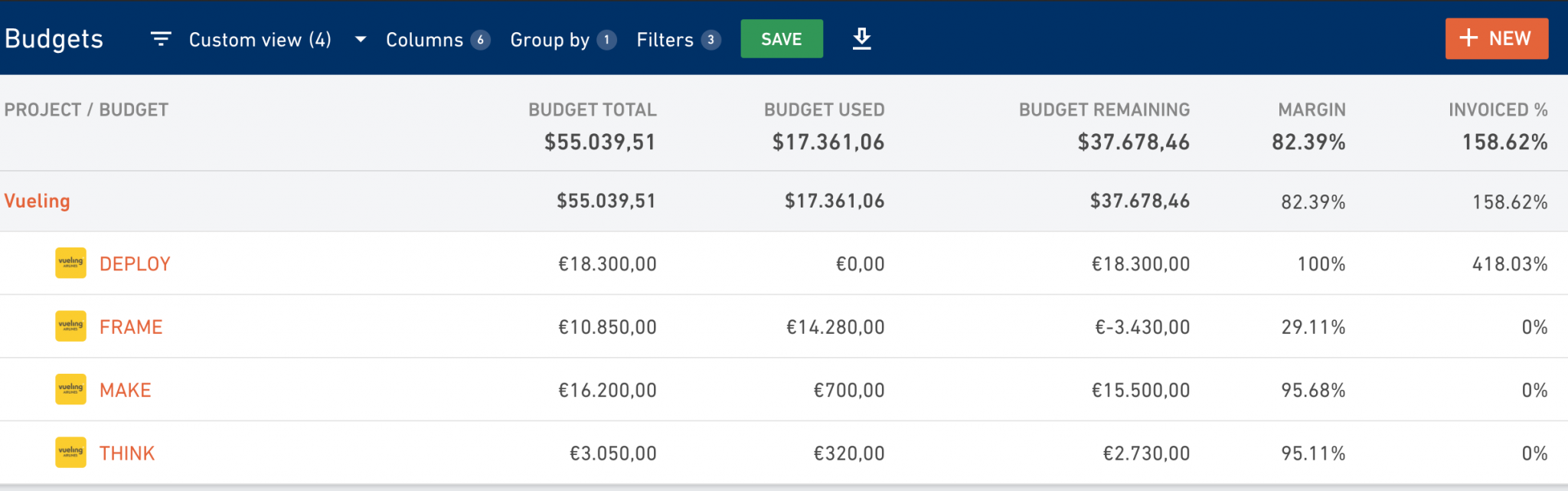Image resolution: width=1568 pixels, height=491 pixels.
Task: Create a new budget with NEW button
Action: tap(1497, 38)
